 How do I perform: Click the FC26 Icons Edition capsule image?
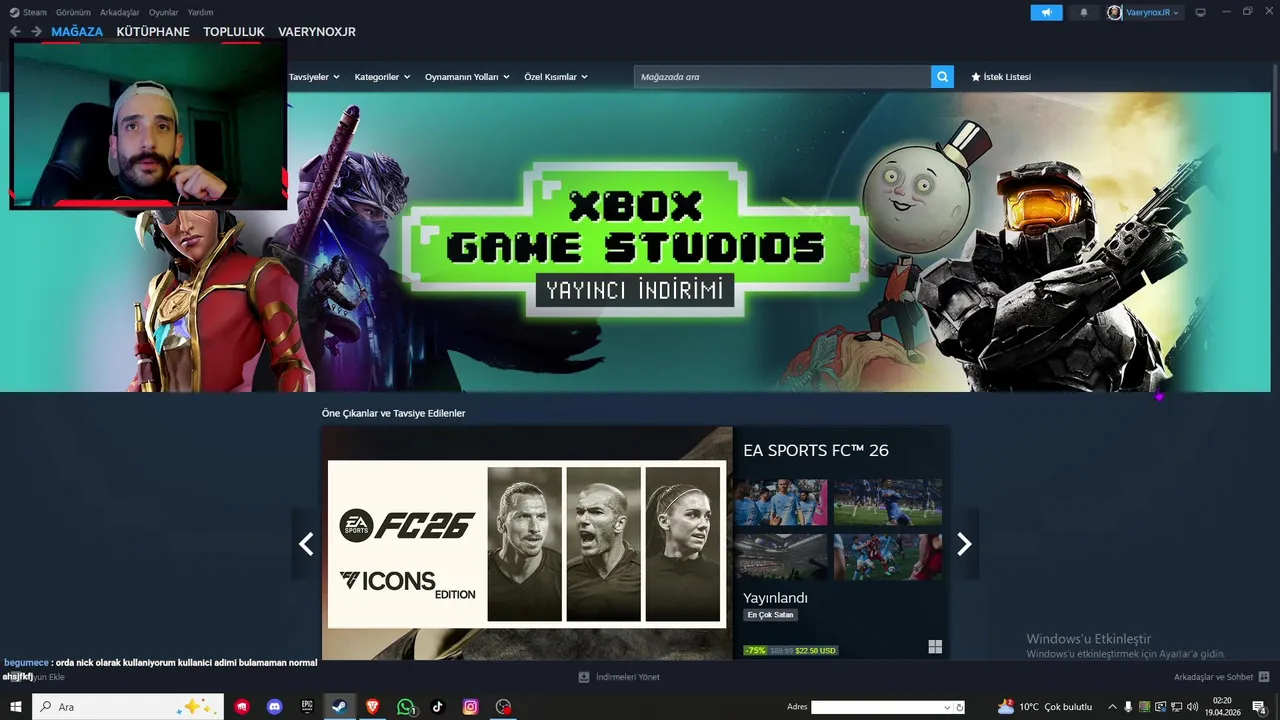pyautogui.click(x=527, y=544)
